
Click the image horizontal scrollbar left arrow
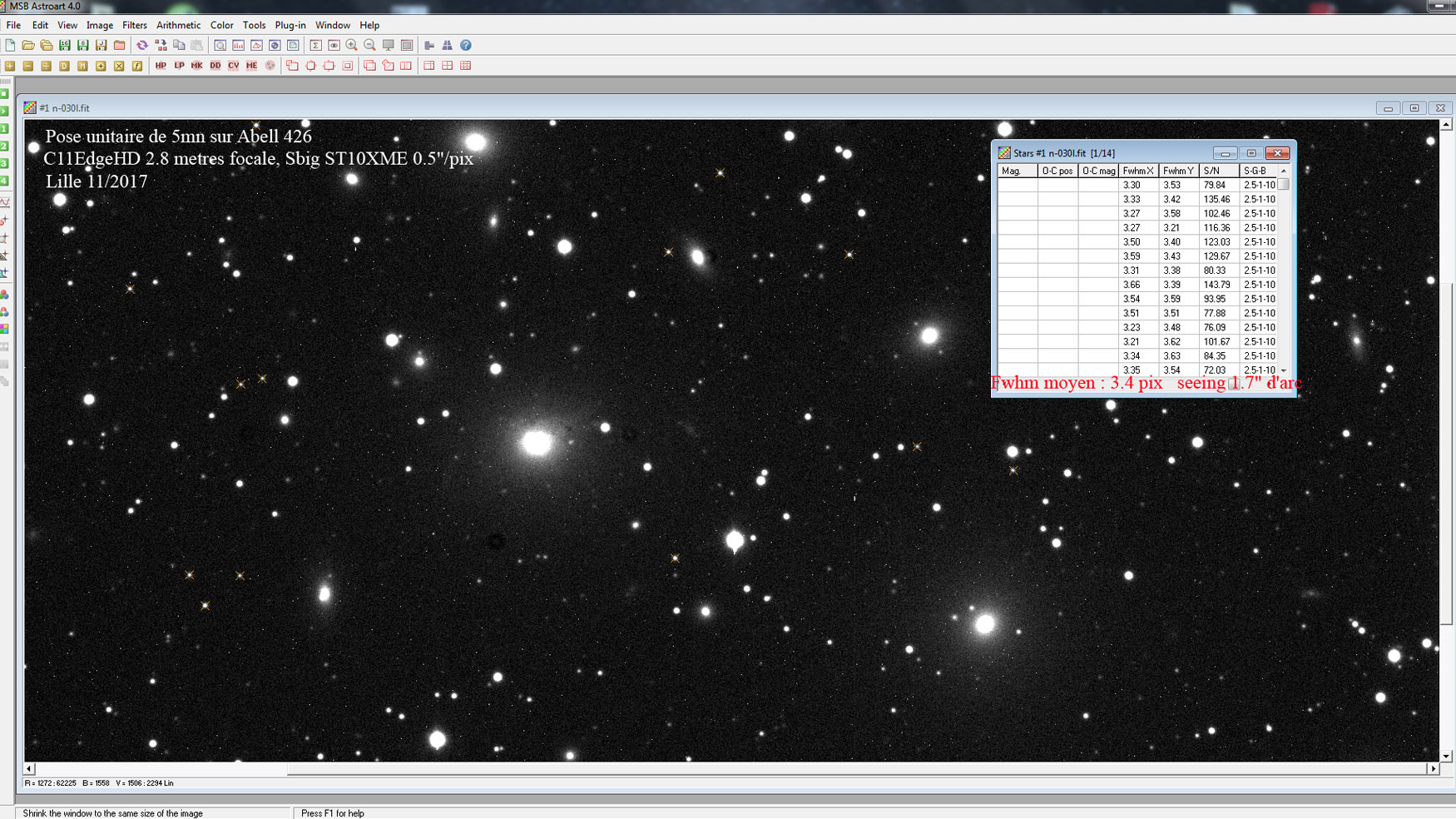30,768
